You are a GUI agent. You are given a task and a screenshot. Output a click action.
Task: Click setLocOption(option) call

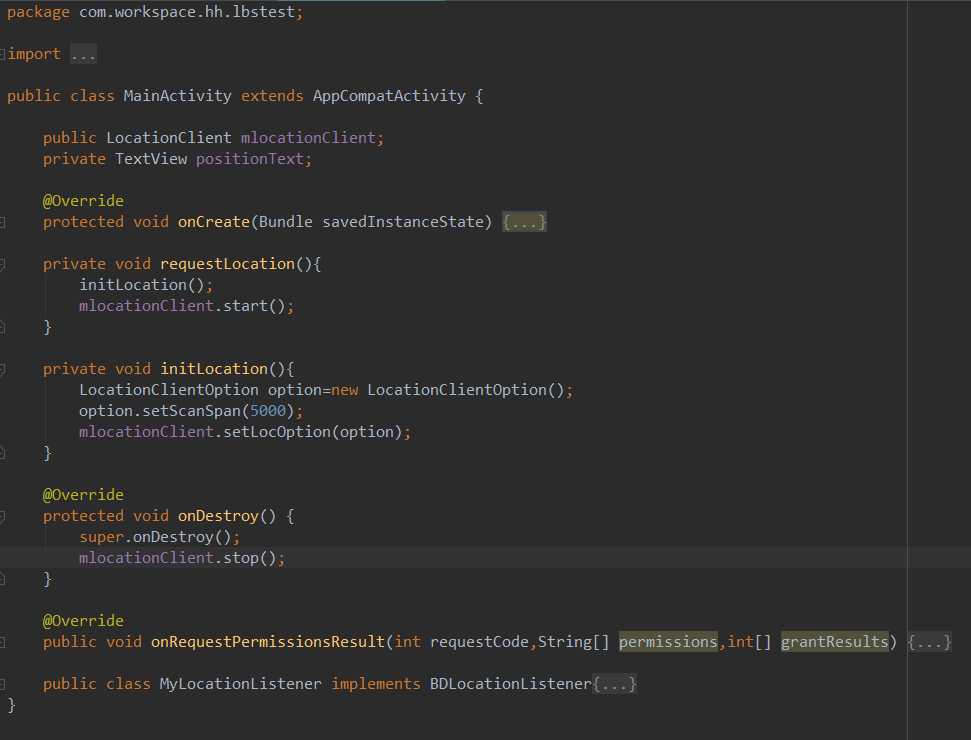[x=313, y=432]
